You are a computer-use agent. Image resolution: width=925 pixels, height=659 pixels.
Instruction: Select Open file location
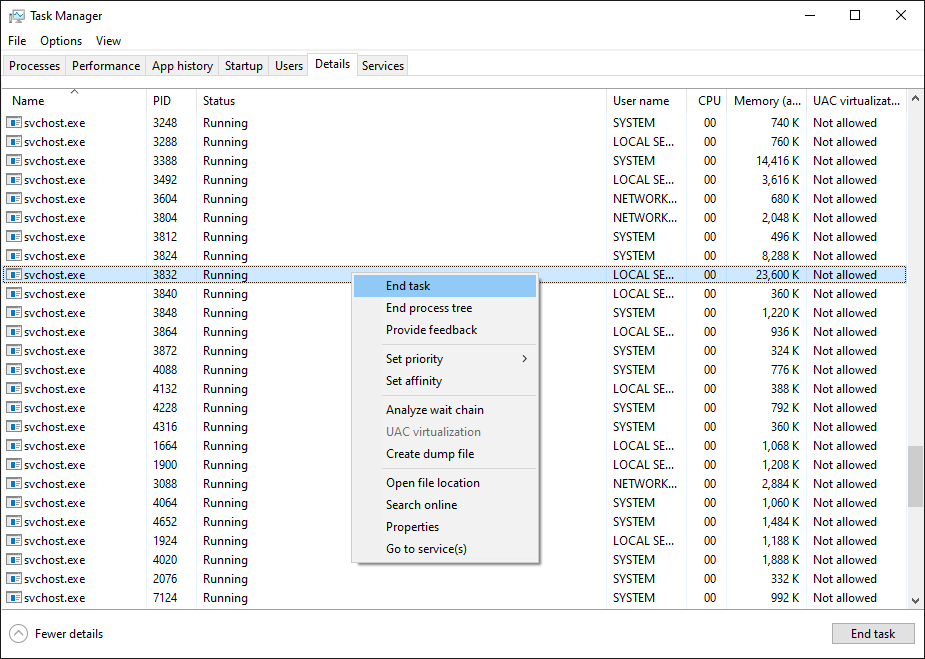445,483
